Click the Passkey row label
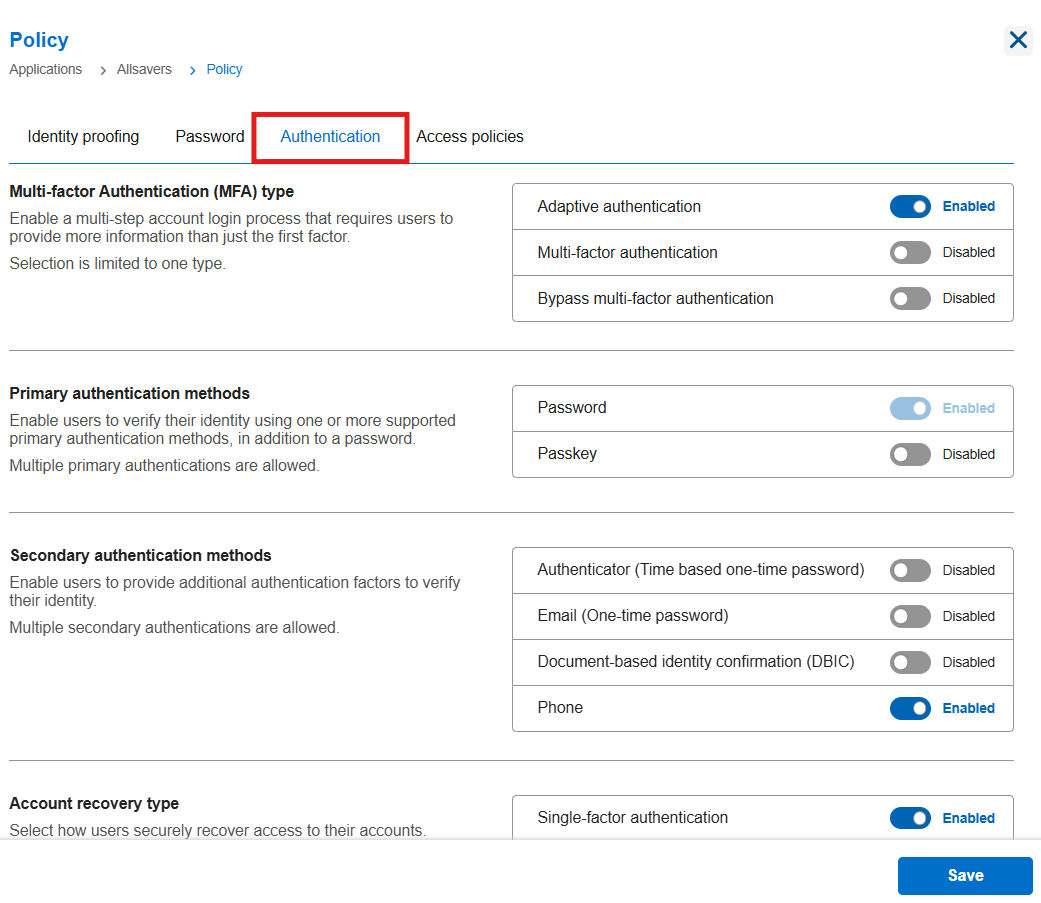Image resolution: width=1041 pixels, height=903 pixels. tap(567, 453)
